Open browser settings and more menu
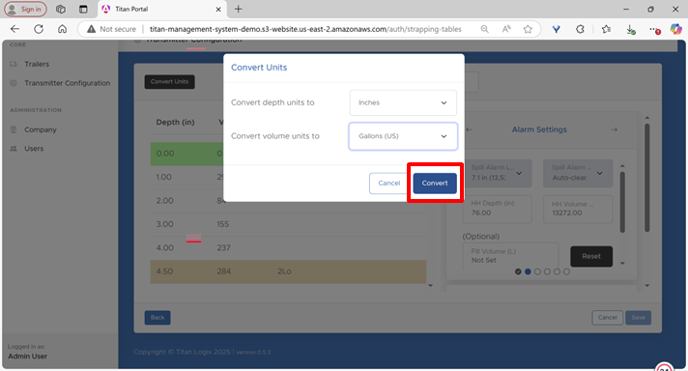 pos(654,29)
